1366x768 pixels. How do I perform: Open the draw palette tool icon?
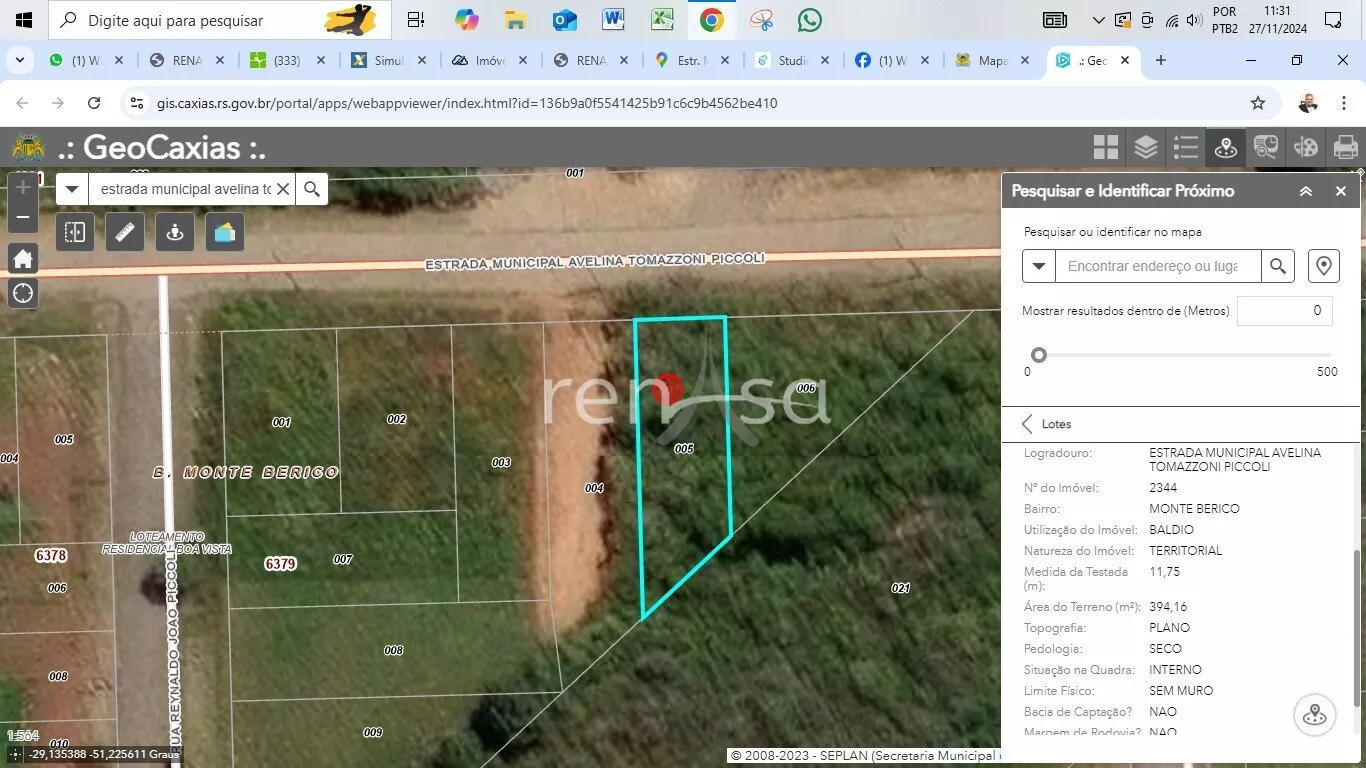click(x=1306, y=148)
